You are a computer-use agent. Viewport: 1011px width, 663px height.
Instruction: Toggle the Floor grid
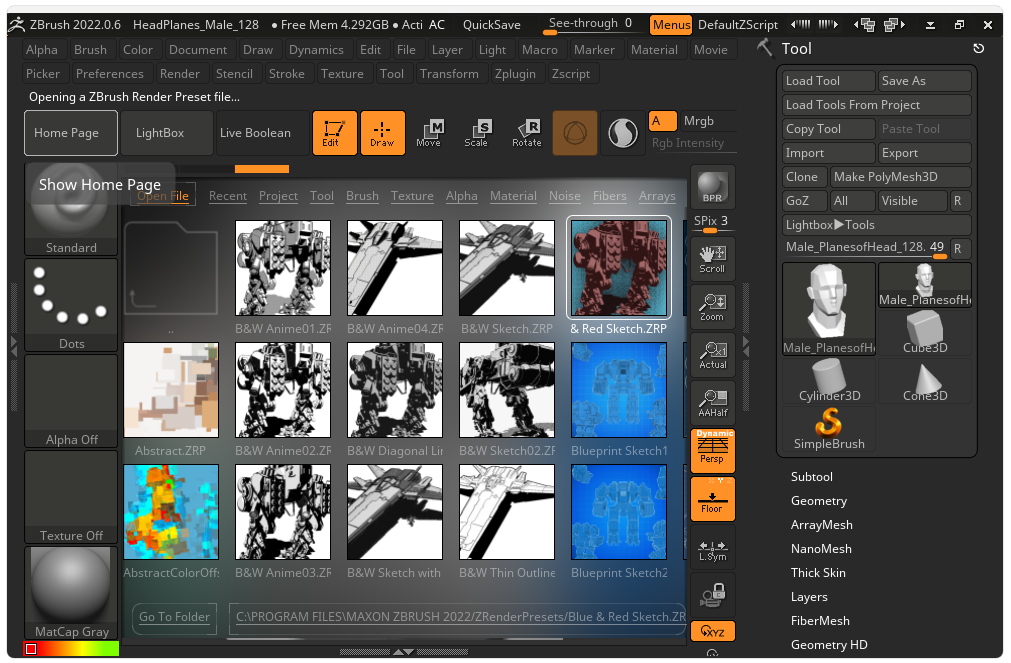[x=712, y=499]
